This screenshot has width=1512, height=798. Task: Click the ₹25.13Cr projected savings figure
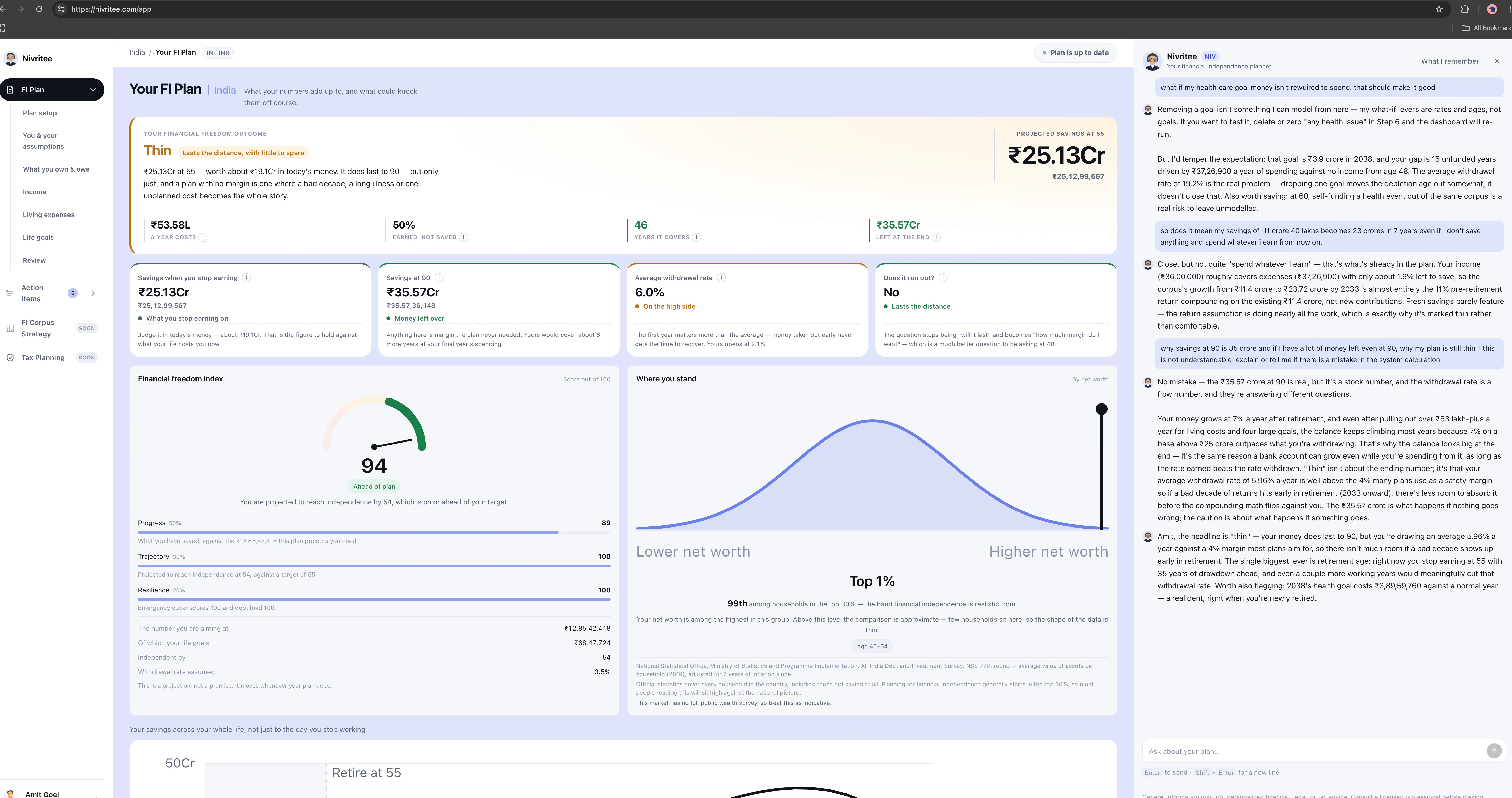tap(1056, 155)
